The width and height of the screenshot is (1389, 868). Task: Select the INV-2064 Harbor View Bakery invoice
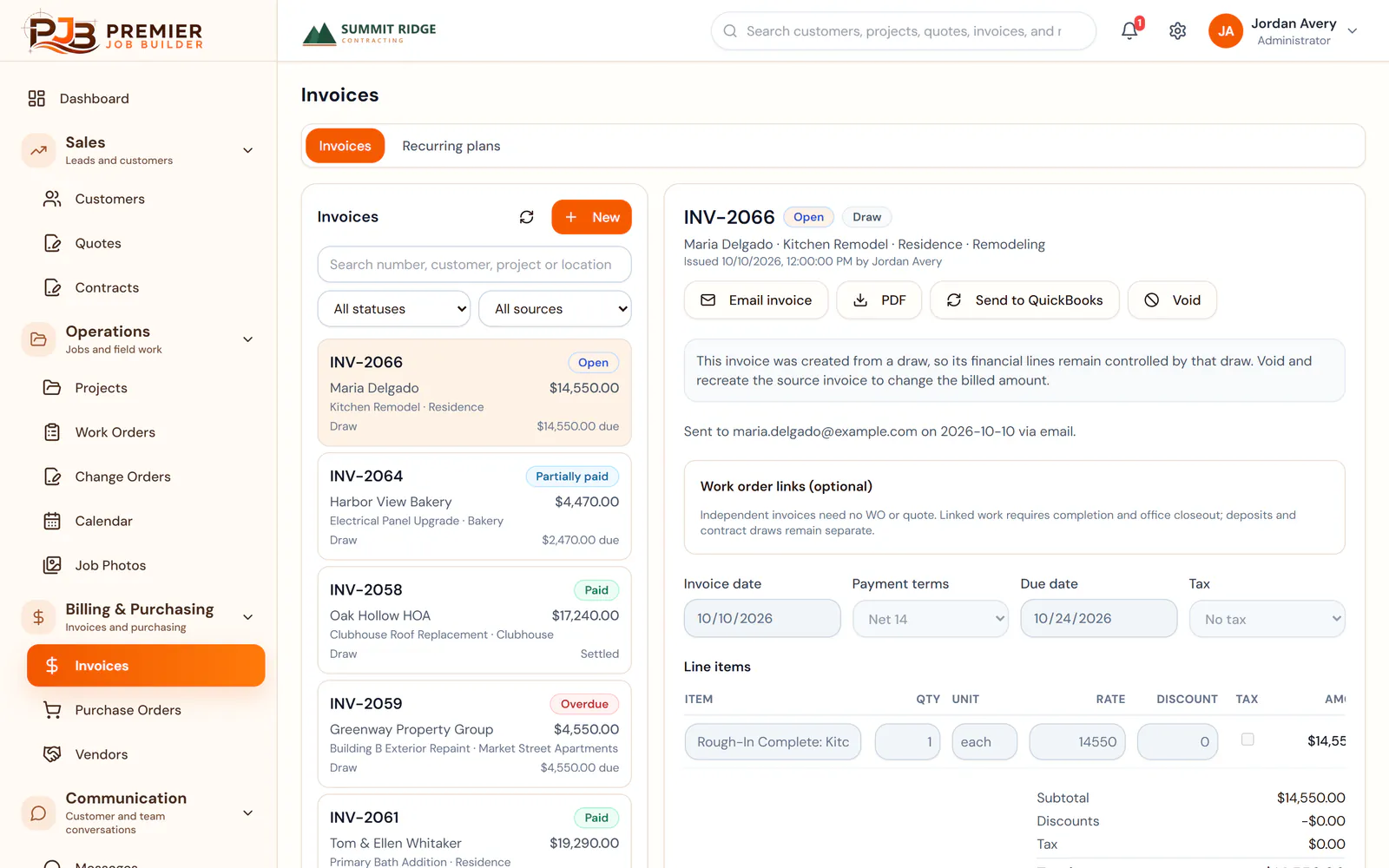click(474, 507)
